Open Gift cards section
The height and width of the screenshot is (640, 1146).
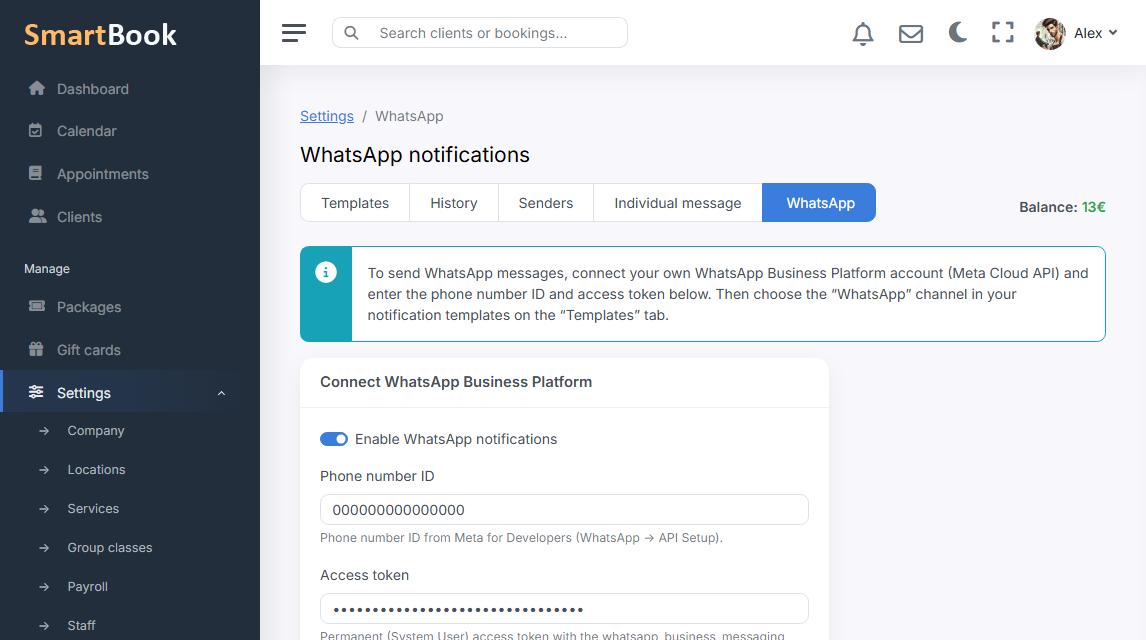click(x=88, y=350)
